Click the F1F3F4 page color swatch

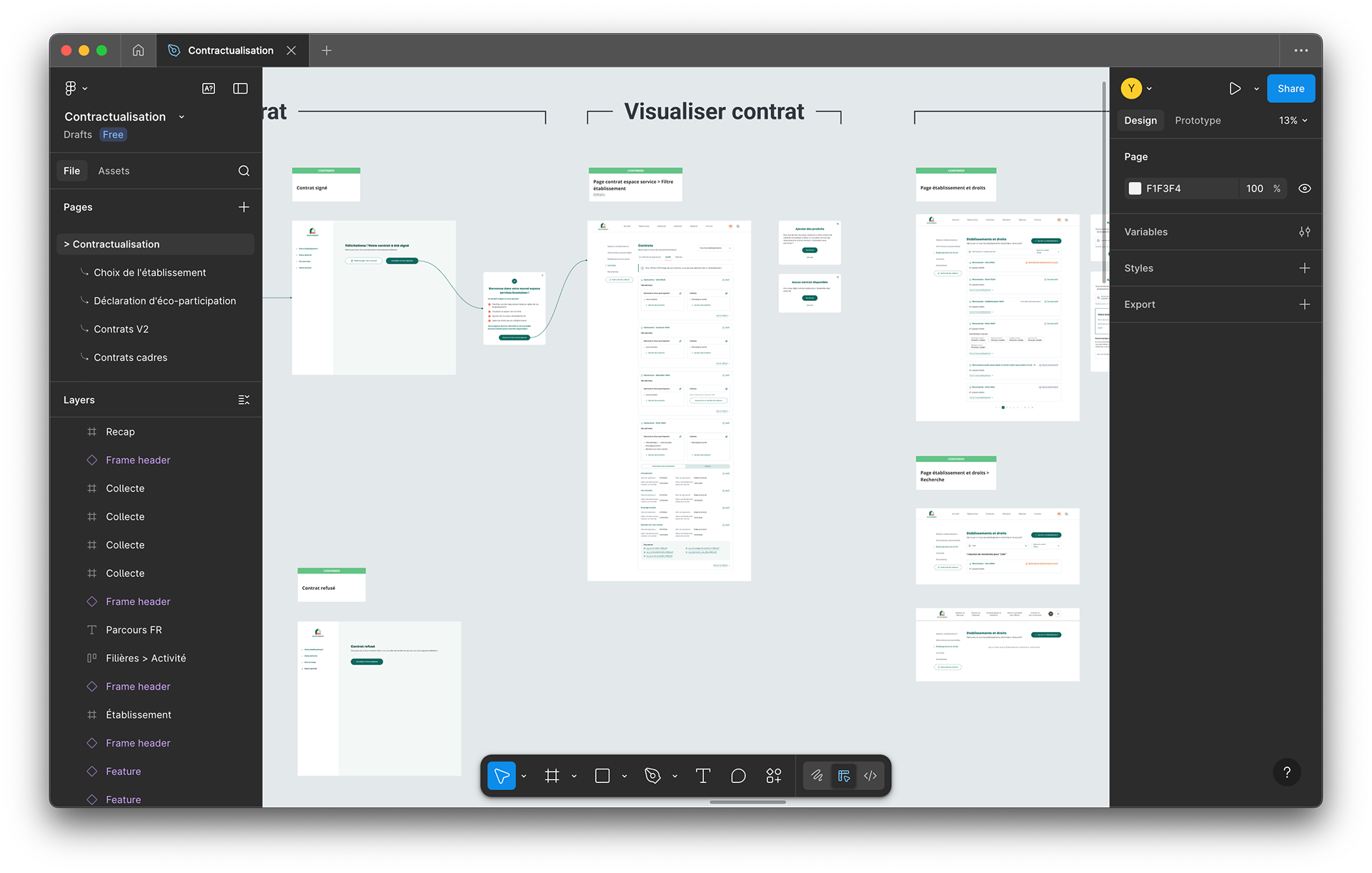point(1135,189)
